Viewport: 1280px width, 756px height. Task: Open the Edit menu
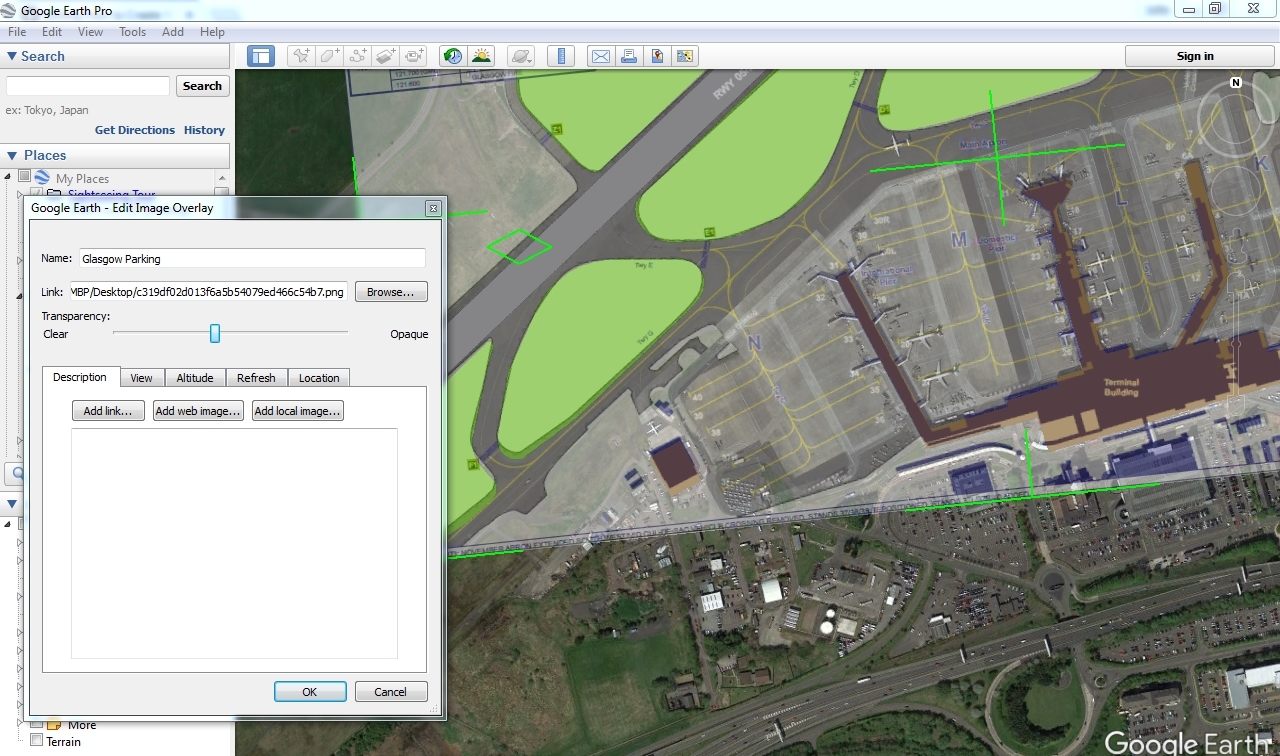52,32
